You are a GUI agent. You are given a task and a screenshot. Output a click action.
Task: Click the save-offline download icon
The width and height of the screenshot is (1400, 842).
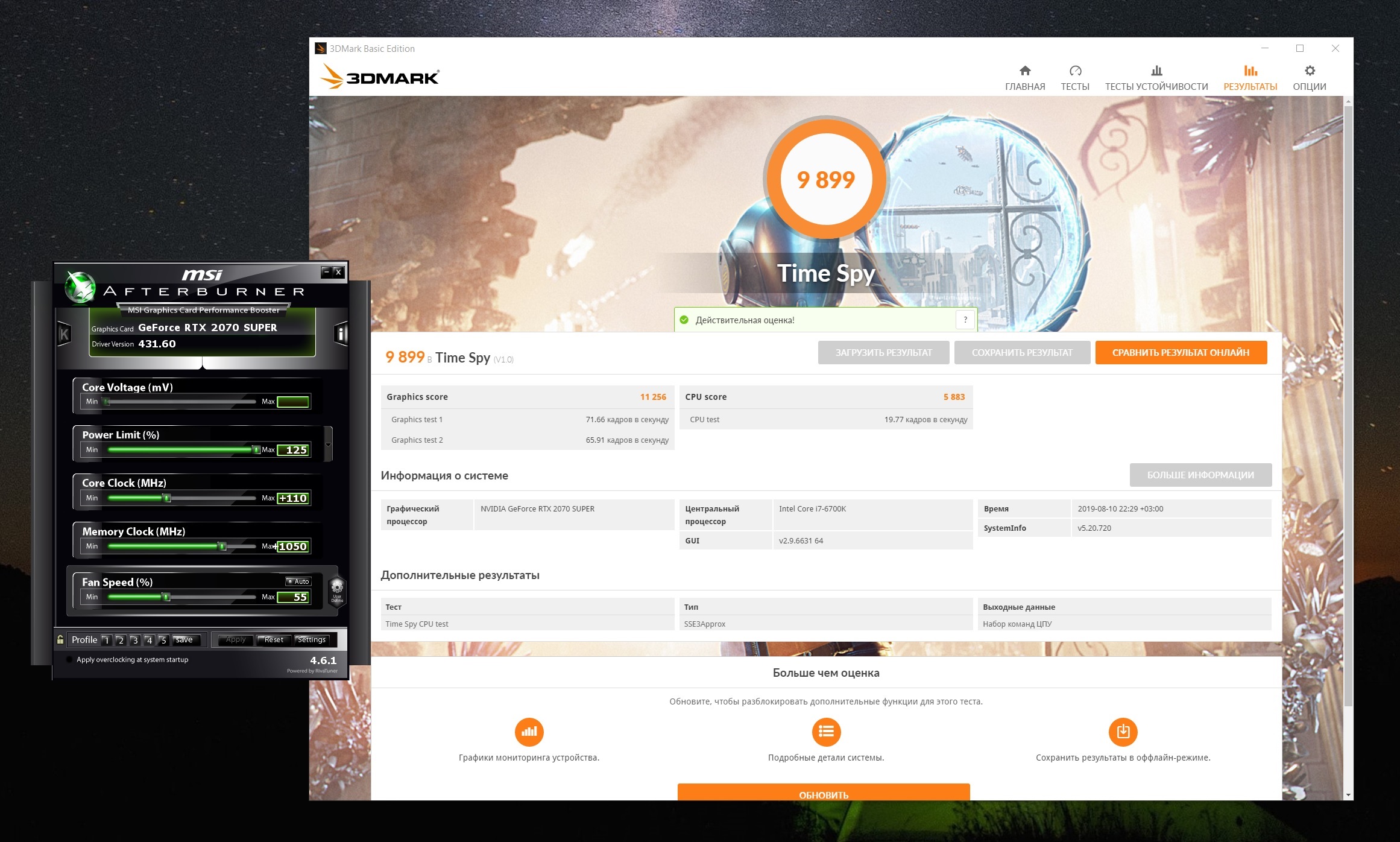pos(1123,732)
